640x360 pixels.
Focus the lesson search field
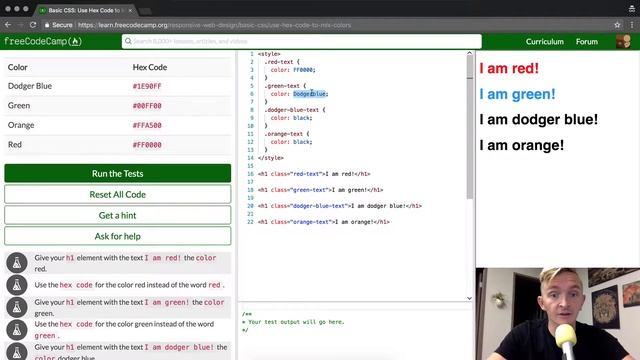click(x=302, y=41)
